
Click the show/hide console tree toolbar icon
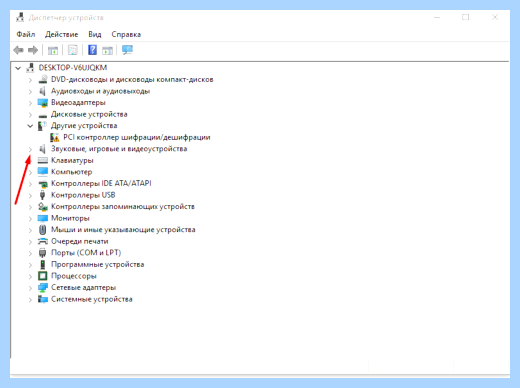53,51
